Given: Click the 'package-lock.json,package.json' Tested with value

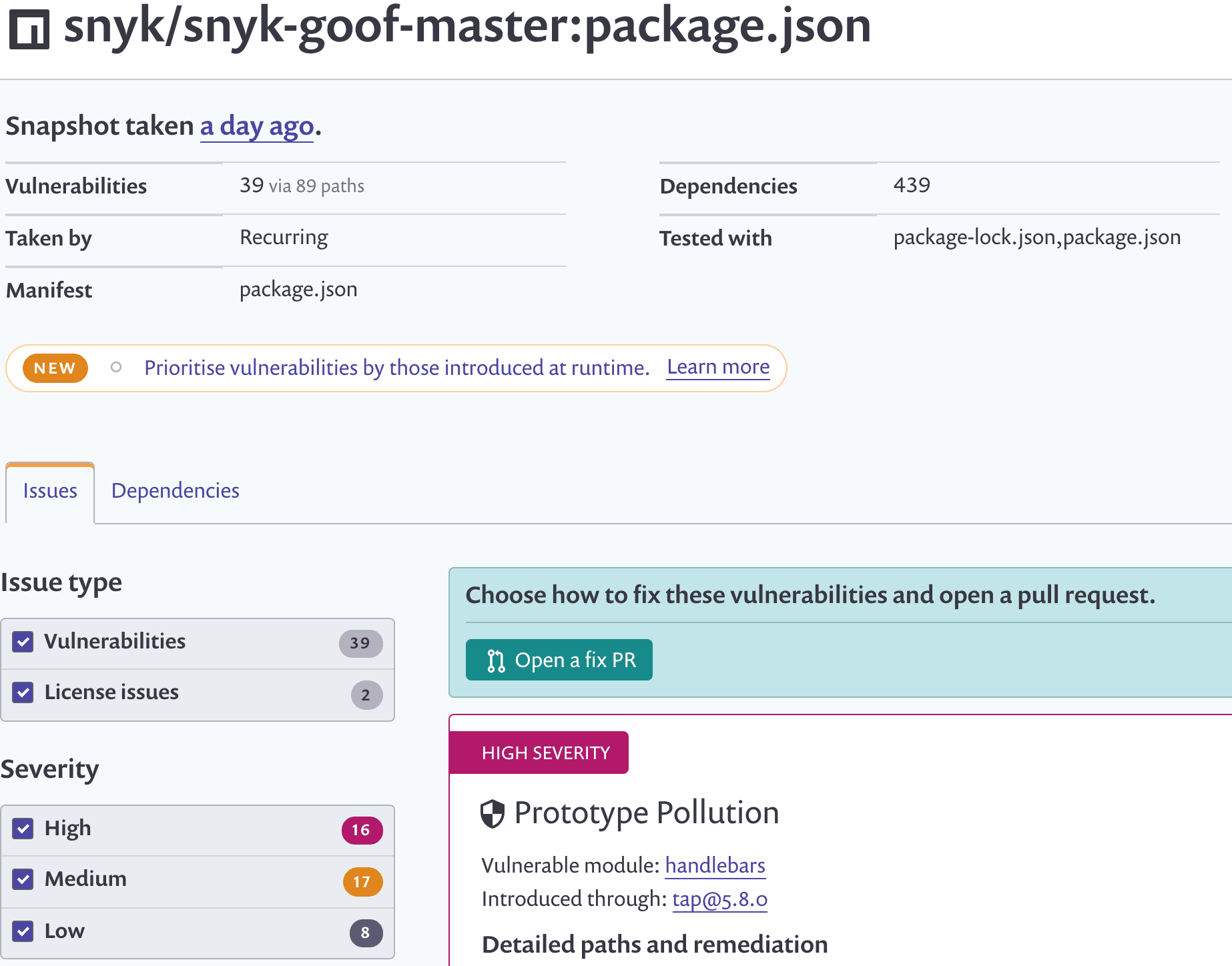Looking at the screenshot, I should tap(1037, 237).
